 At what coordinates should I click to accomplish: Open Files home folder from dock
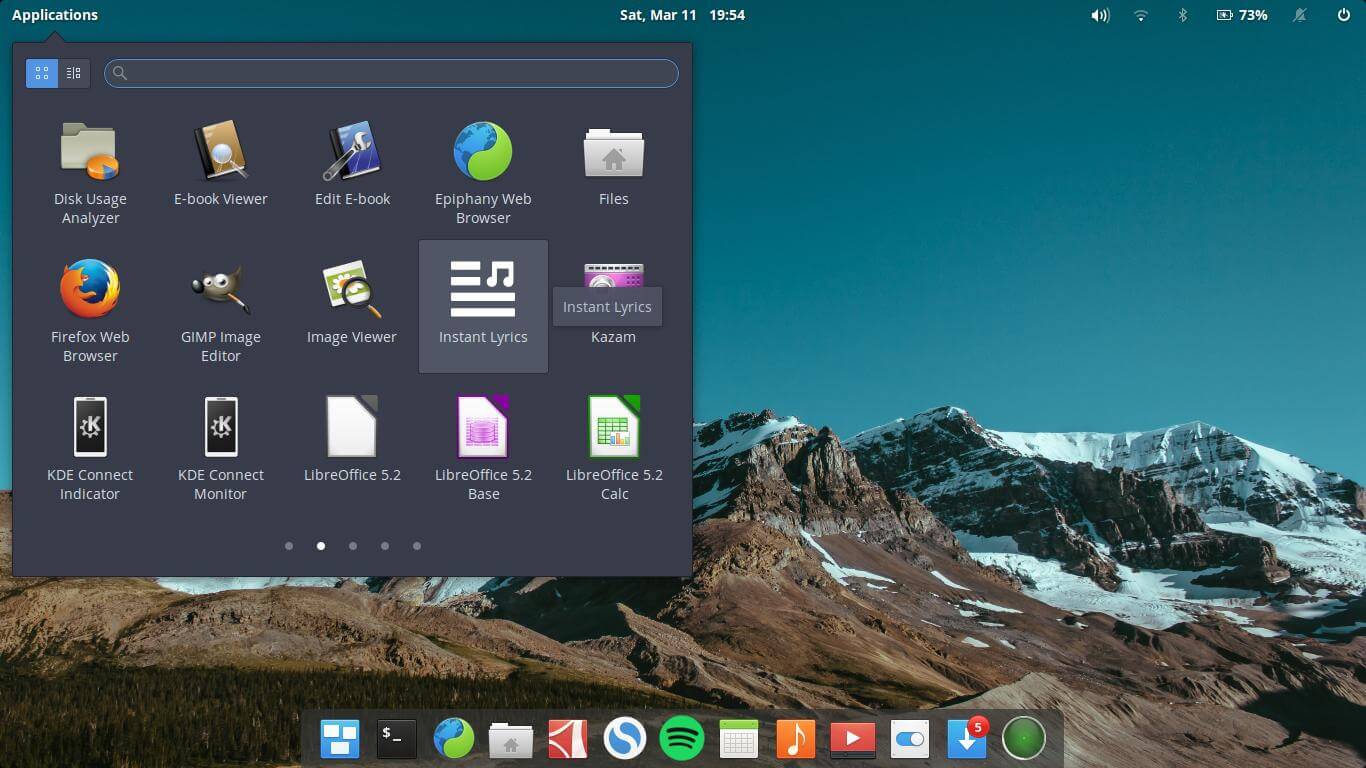[x=511, y=740]
